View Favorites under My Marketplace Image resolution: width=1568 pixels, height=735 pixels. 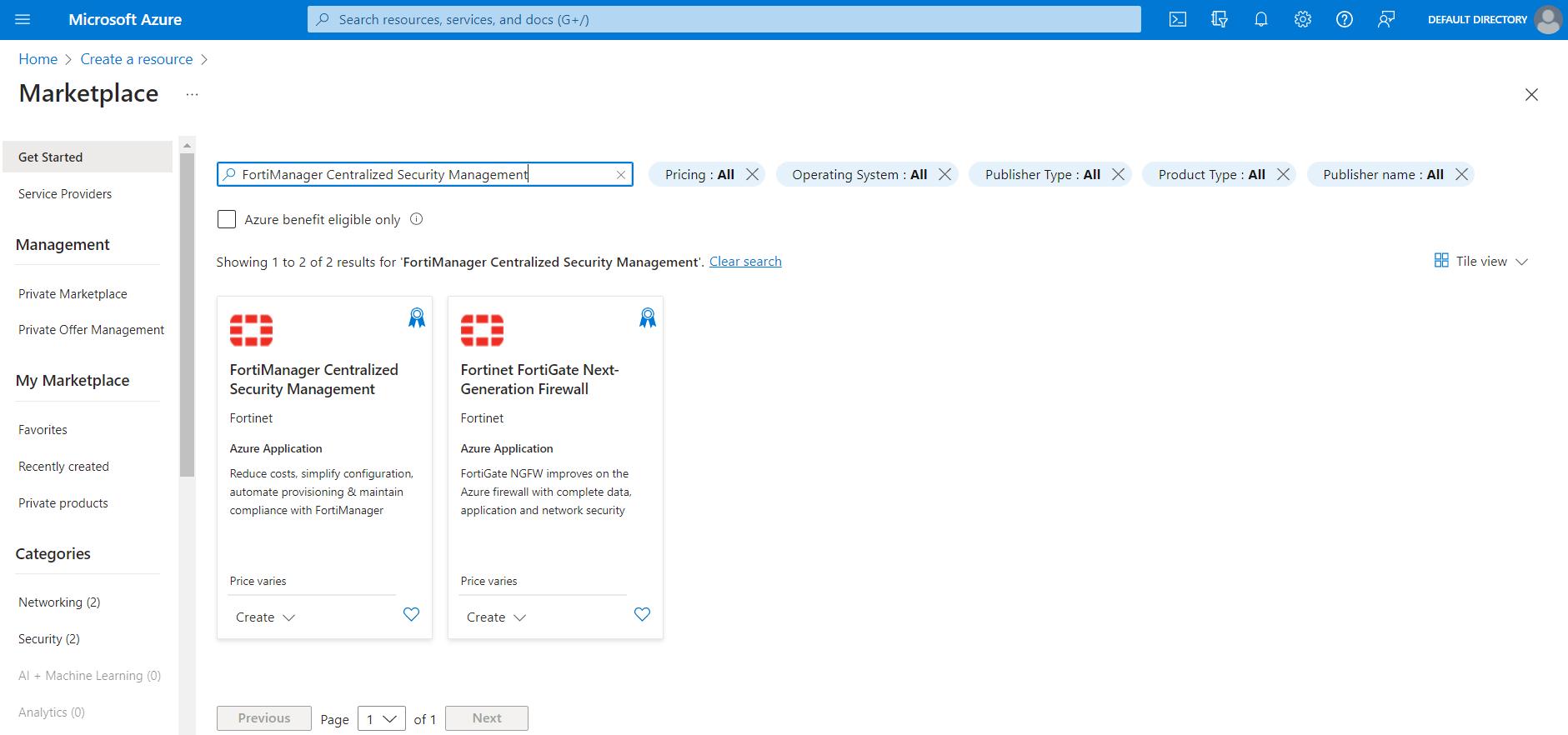pos(43,430)
